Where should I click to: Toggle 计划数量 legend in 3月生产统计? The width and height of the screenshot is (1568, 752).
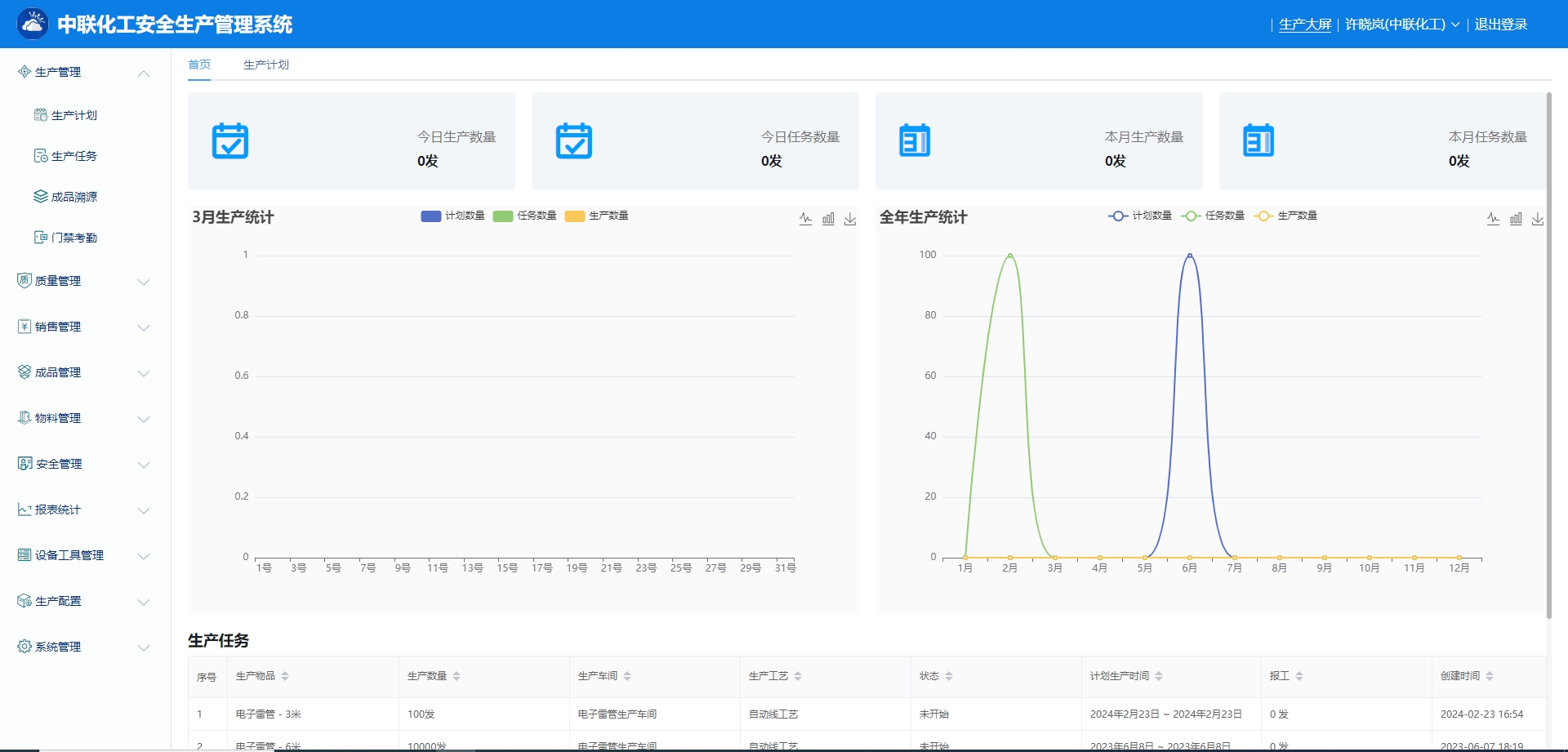tap(452, 216)
